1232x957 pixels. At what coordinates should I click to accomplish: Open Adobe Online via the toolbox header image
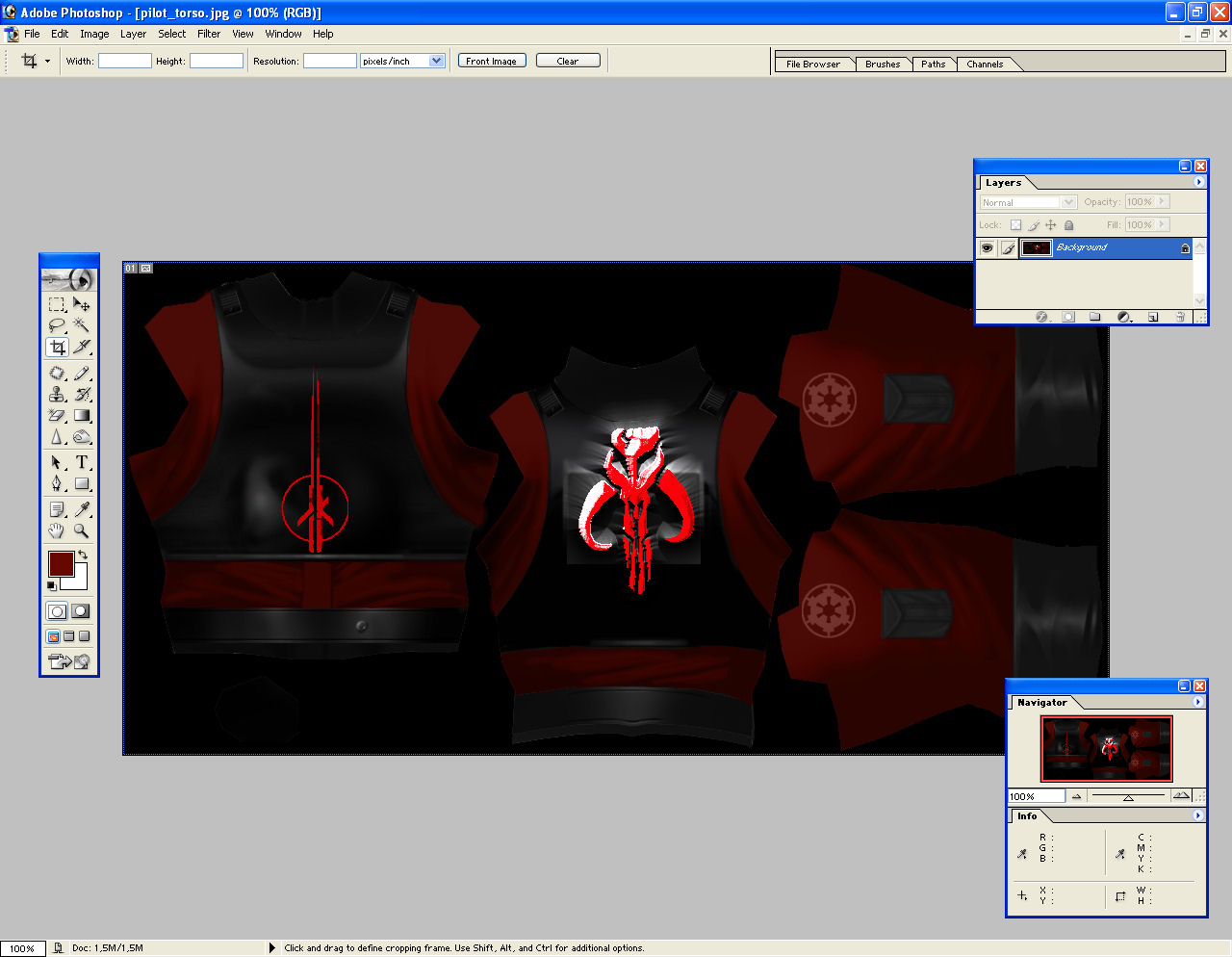[68, 280]
